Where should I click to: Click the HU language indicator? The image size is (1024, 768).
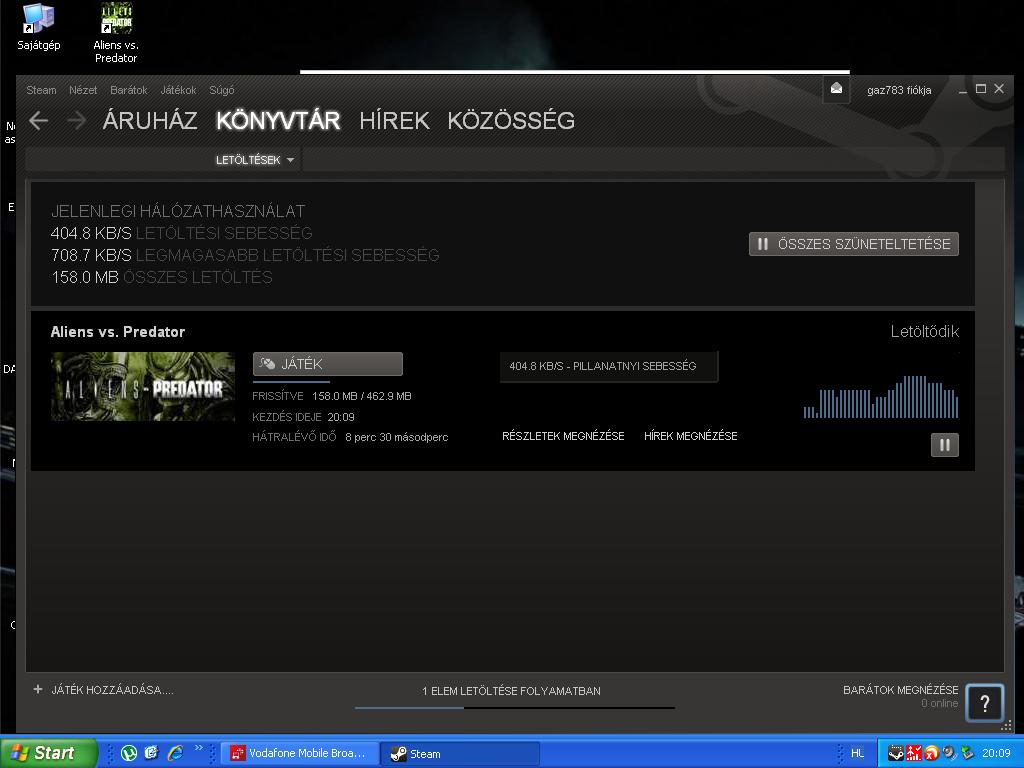857,753
